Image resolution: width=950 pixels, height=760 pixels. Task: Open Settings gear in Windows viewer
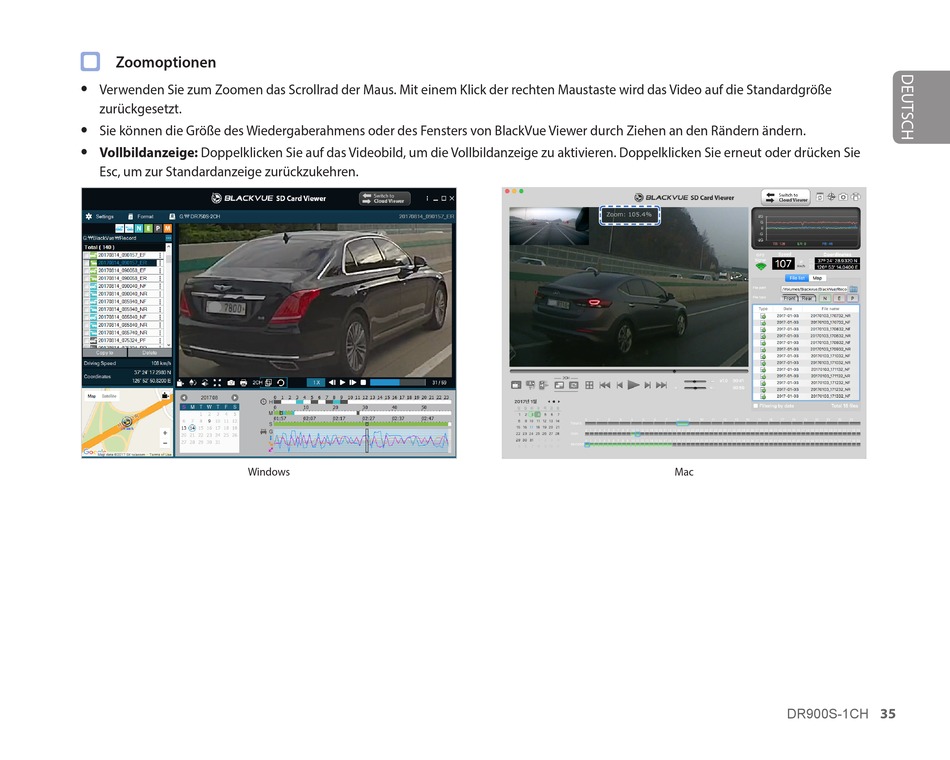tap(88, 216)
